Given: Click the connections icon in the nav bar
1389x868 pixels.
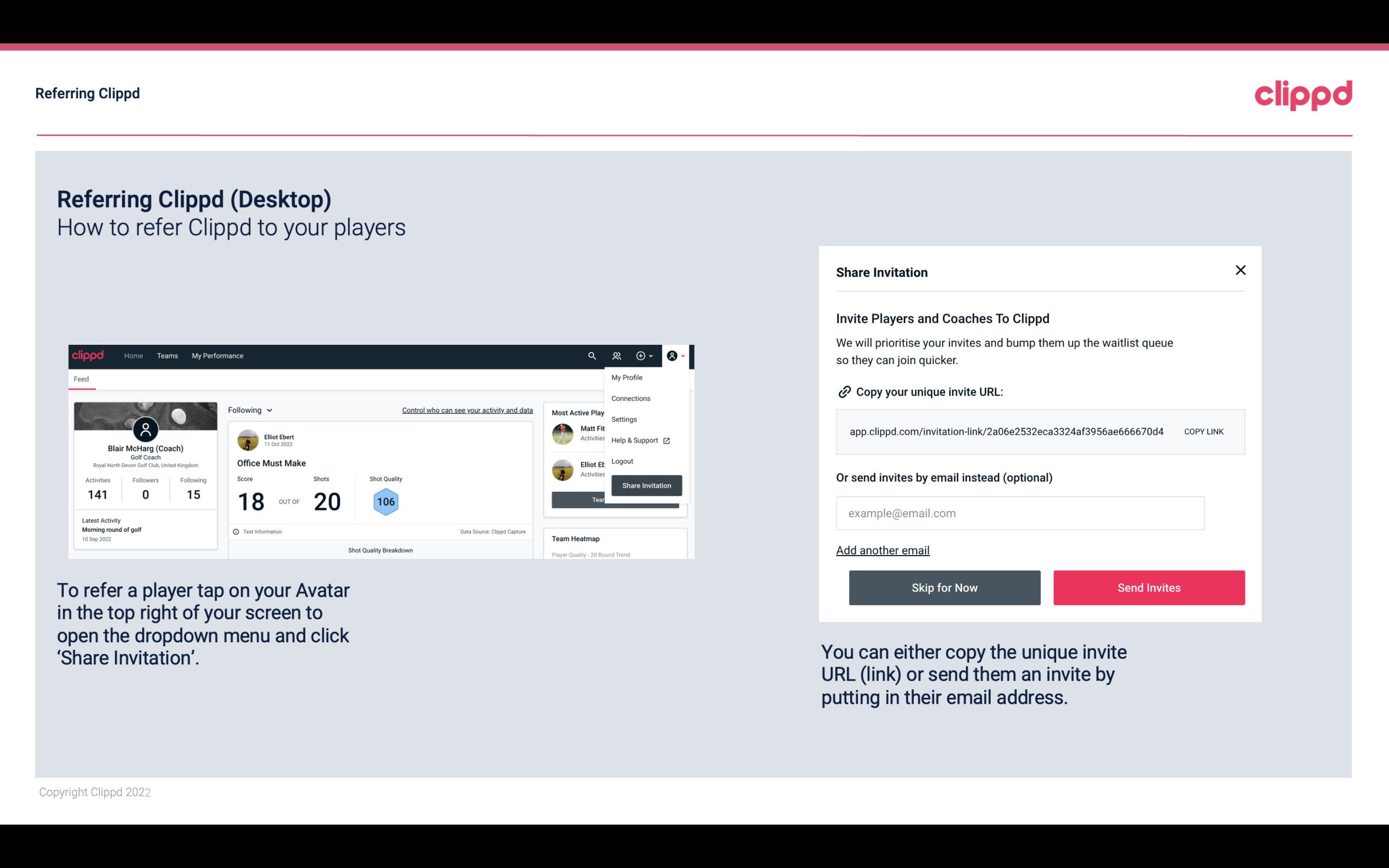Looking at the screenshot, I should (x=617, y=356).
